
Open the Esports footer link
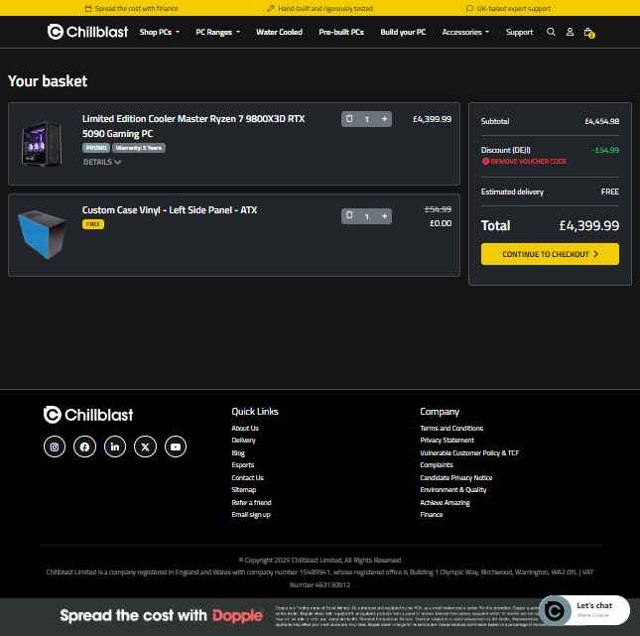click(x=242, y=465)
